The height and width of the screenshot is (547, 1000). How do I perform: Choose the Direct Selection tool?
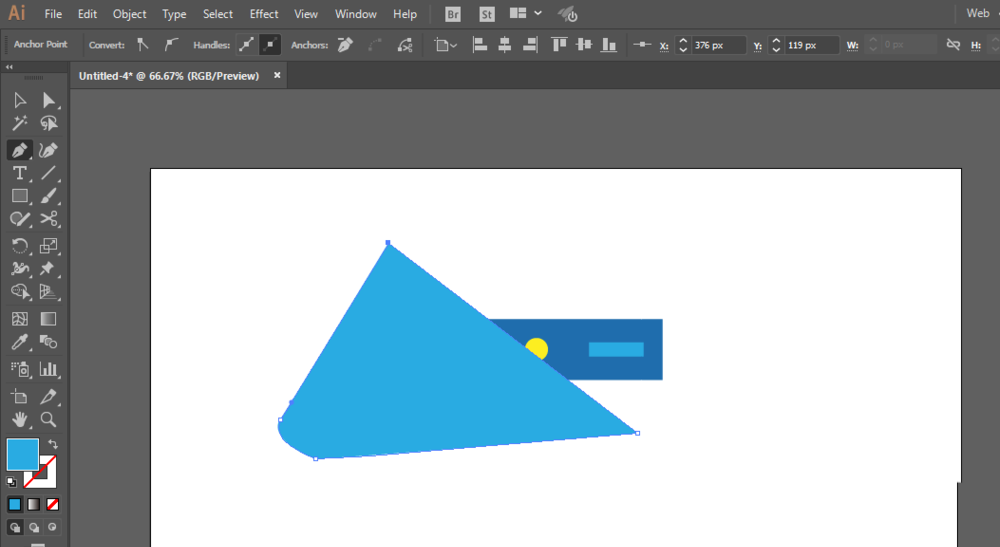pyautogui.click(x=48, y=100)
